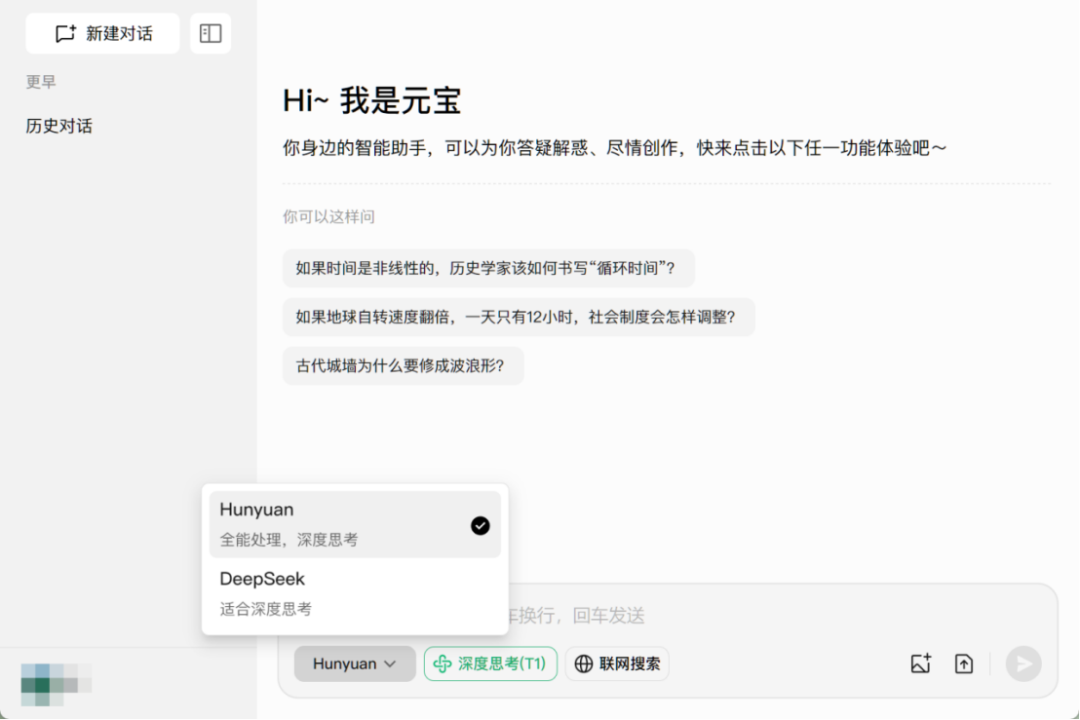Open the Hunyuan model dropdown
This screenshot has height=720, width=1080.
(355, 664)
